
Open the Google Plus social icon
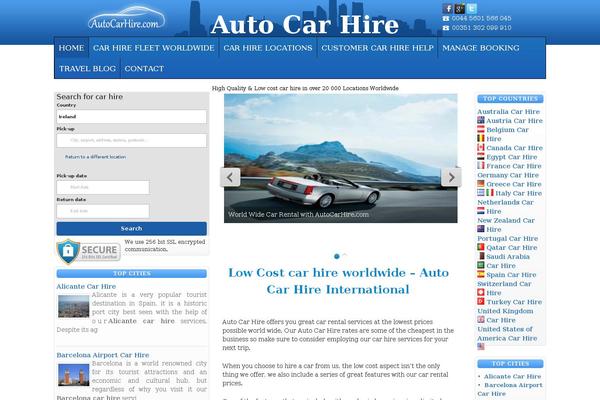(x=460, y=8)
